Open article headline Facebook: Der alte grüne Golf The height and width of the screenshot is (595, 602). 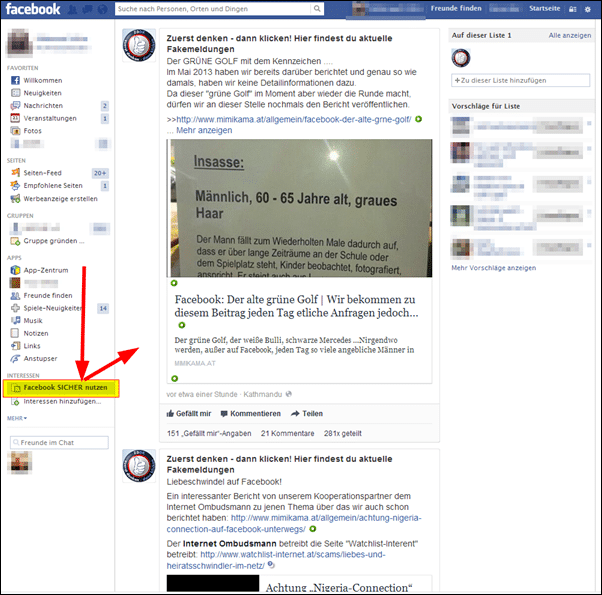pyautogui.click(x=296, y=306)
